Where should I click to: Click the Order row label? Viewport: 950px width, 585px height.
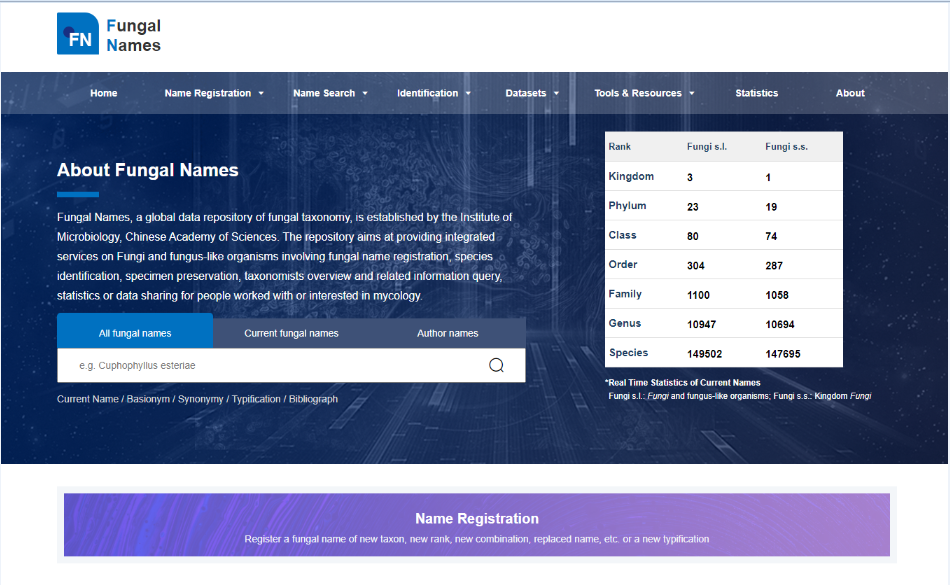coord(623,265)
